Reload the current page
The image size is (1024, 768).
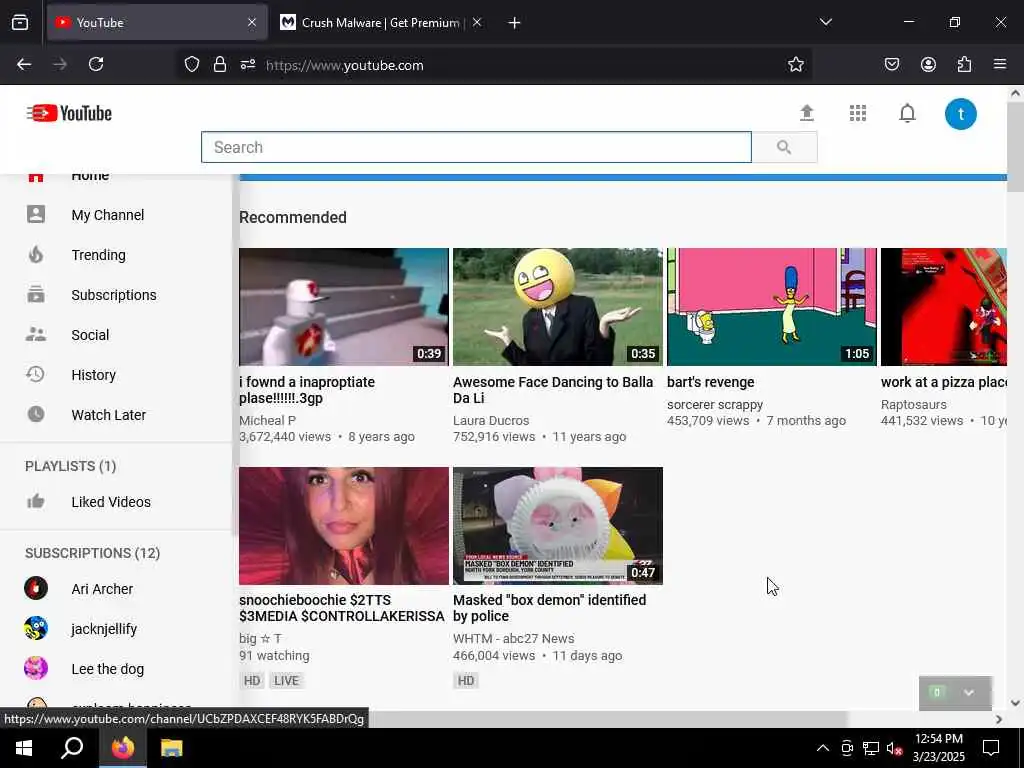(x=96, y=64)
